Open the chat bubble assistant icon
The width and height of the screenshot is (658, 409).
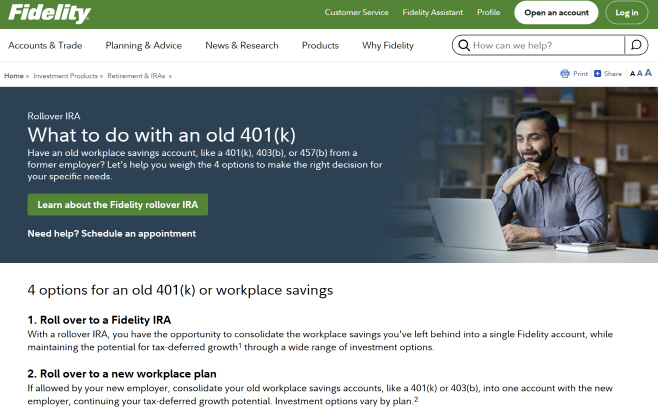(636, 45)
